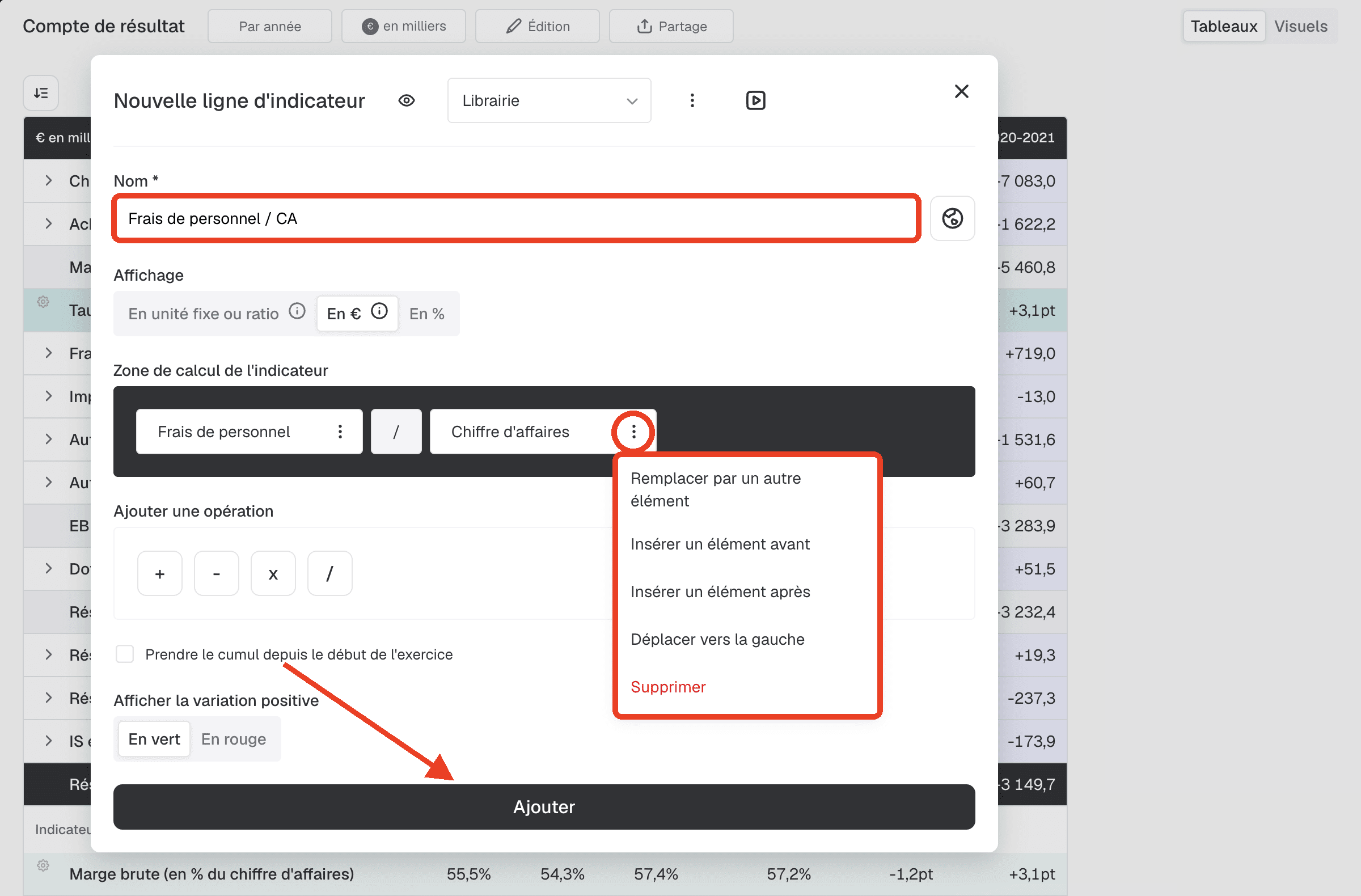Click the Nom input field
Screen dimensions: 1361x896
516,218
